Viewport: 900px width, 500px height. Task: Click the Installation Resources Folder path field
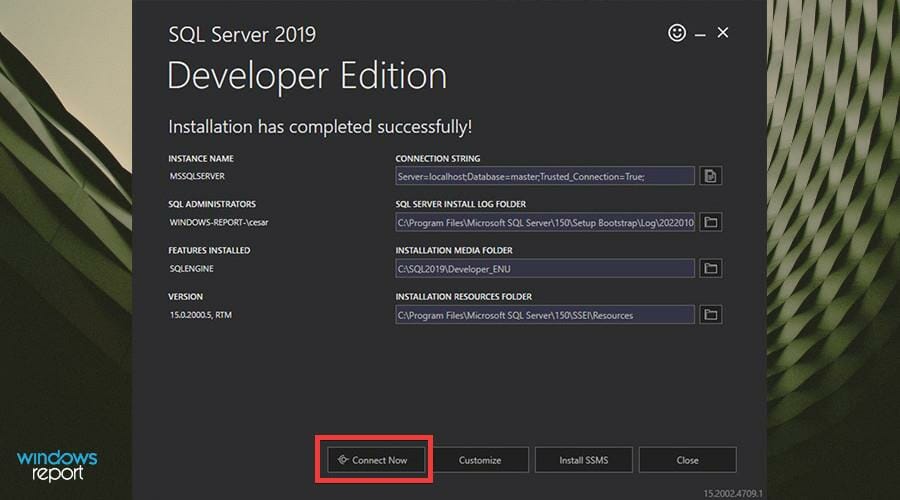click(x=545, y=315)
